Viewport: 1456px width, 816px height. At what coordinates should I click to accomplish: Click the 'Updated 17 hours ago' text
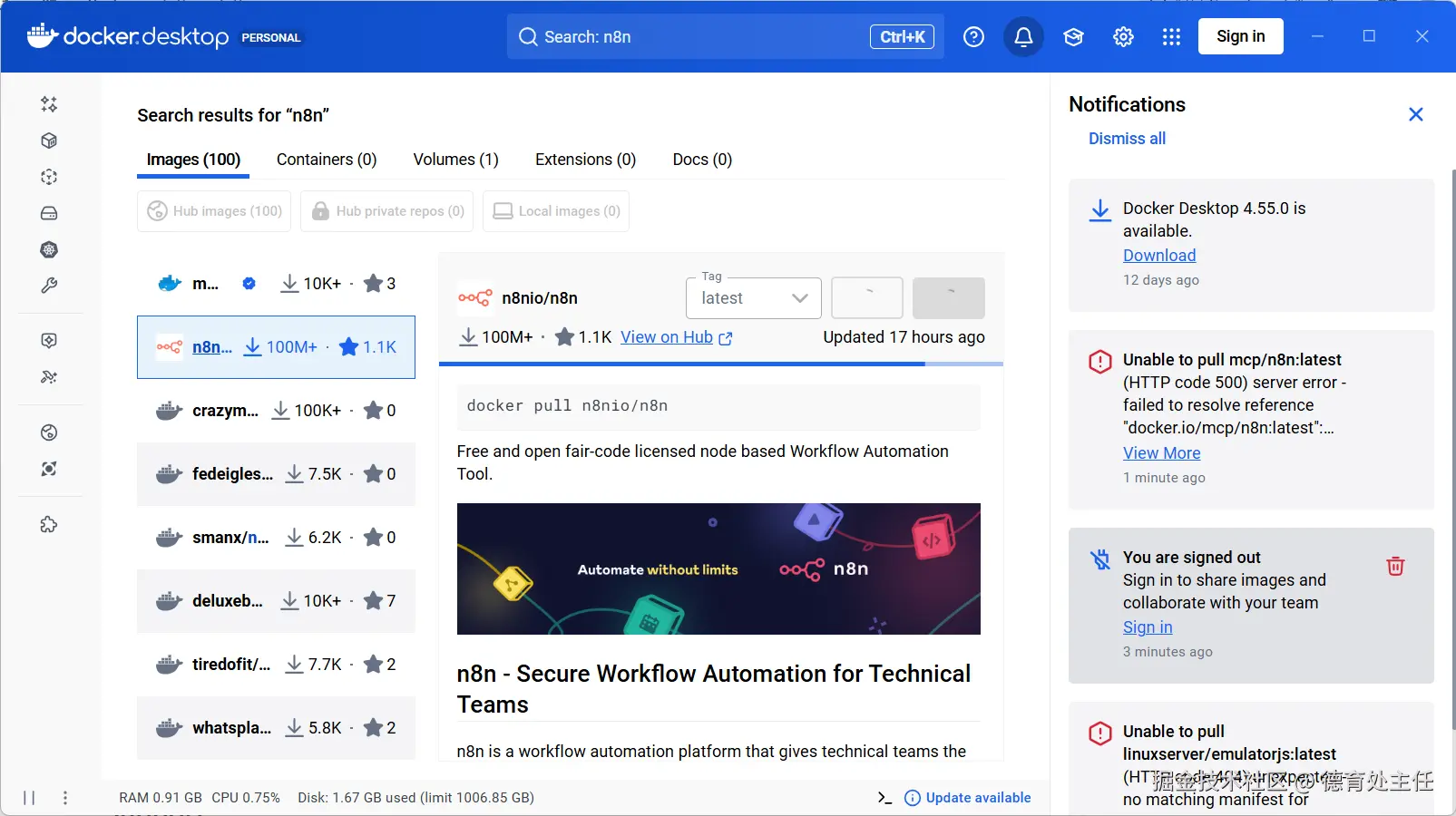904,337
